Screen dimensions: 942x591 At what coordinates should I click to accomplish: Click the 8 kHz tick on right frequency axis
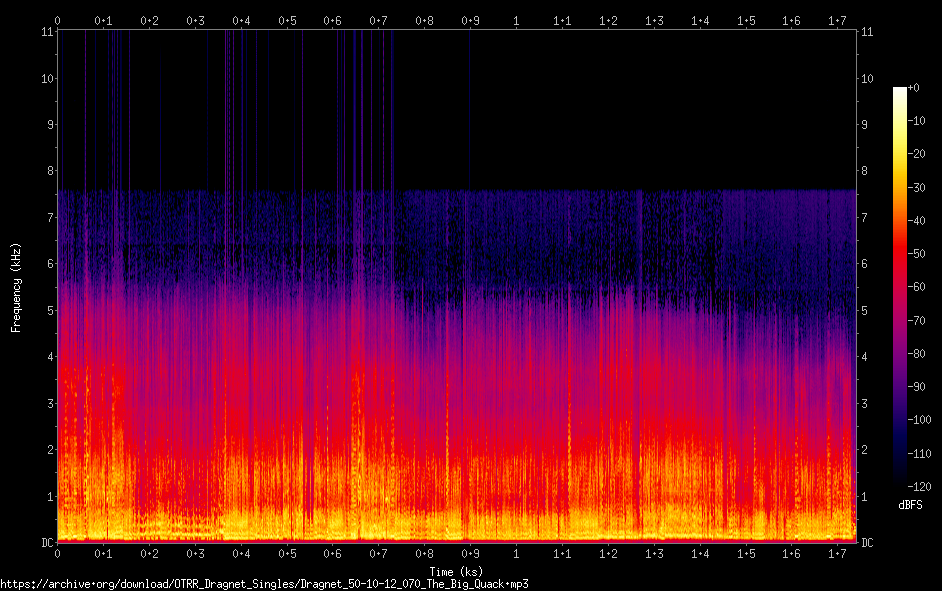(x=866, y=171)
